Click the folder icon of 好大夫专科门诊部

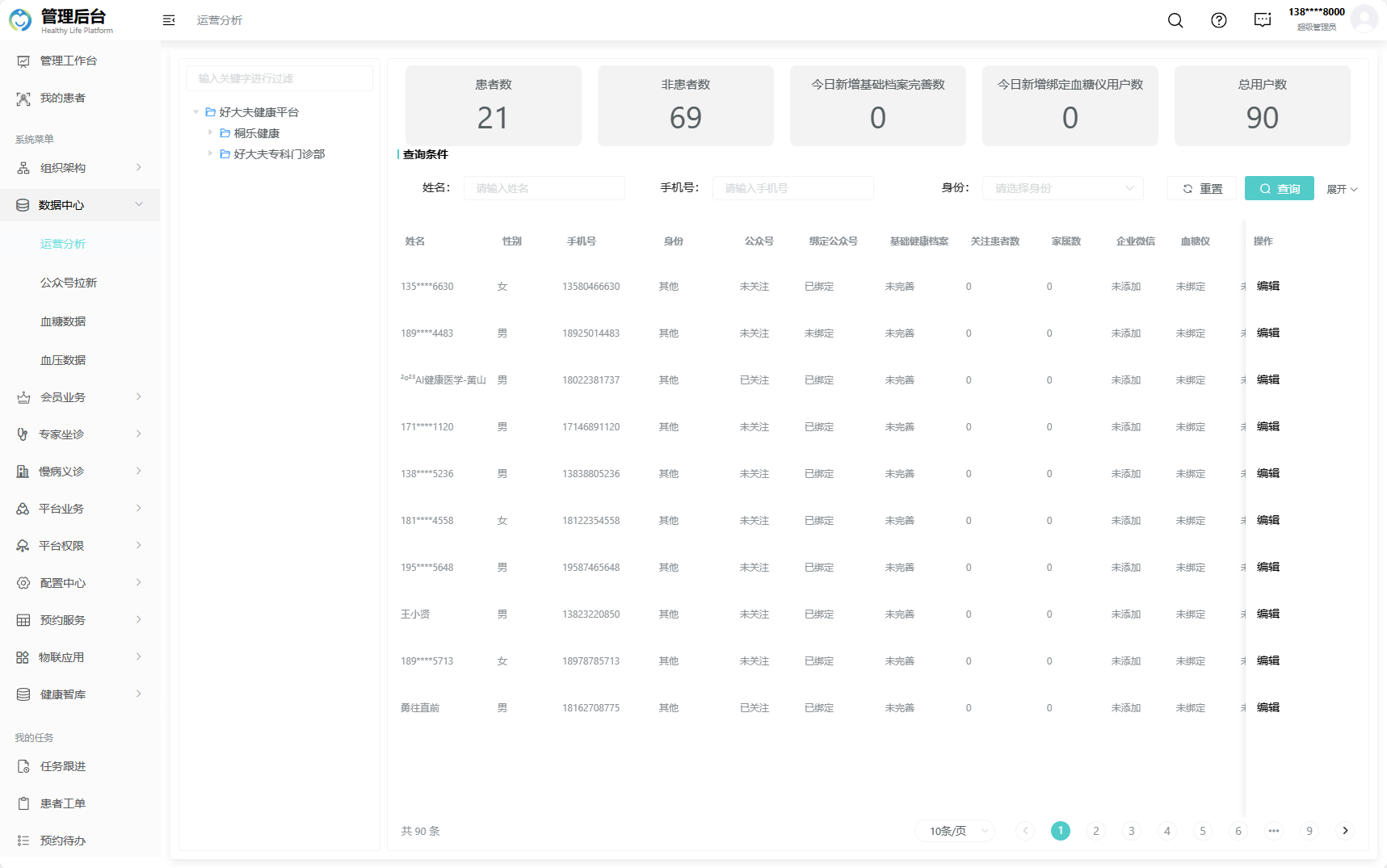tap(225, 154)
